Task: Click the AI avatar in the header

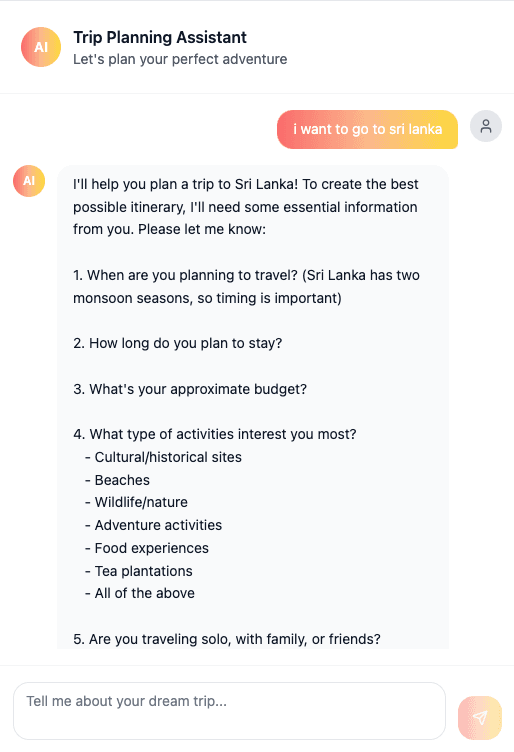Action: click(41, 47)
